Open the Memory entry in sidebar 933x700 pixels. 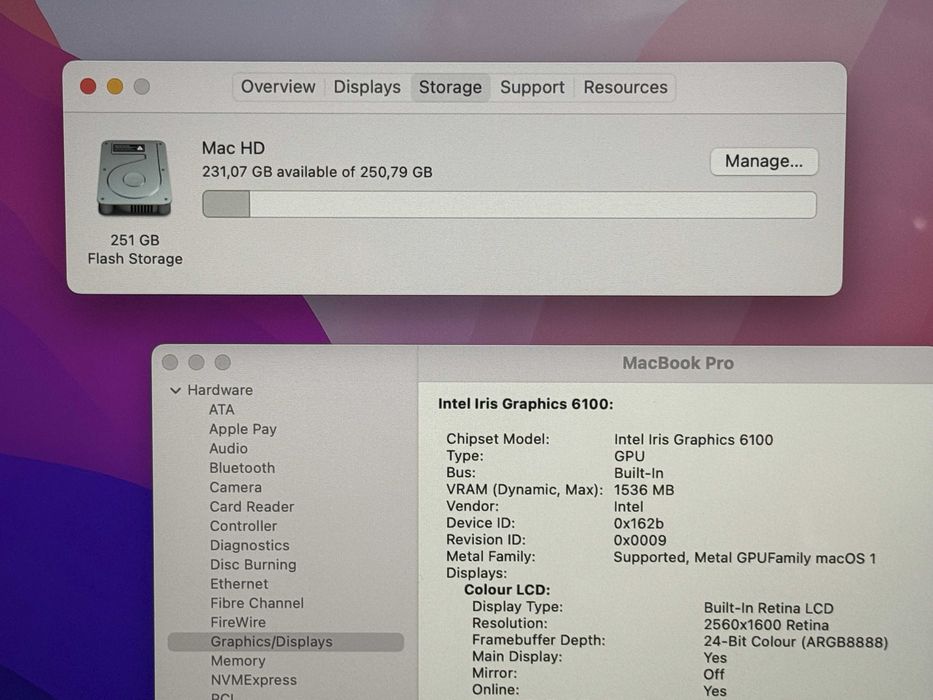pos(238,661)
